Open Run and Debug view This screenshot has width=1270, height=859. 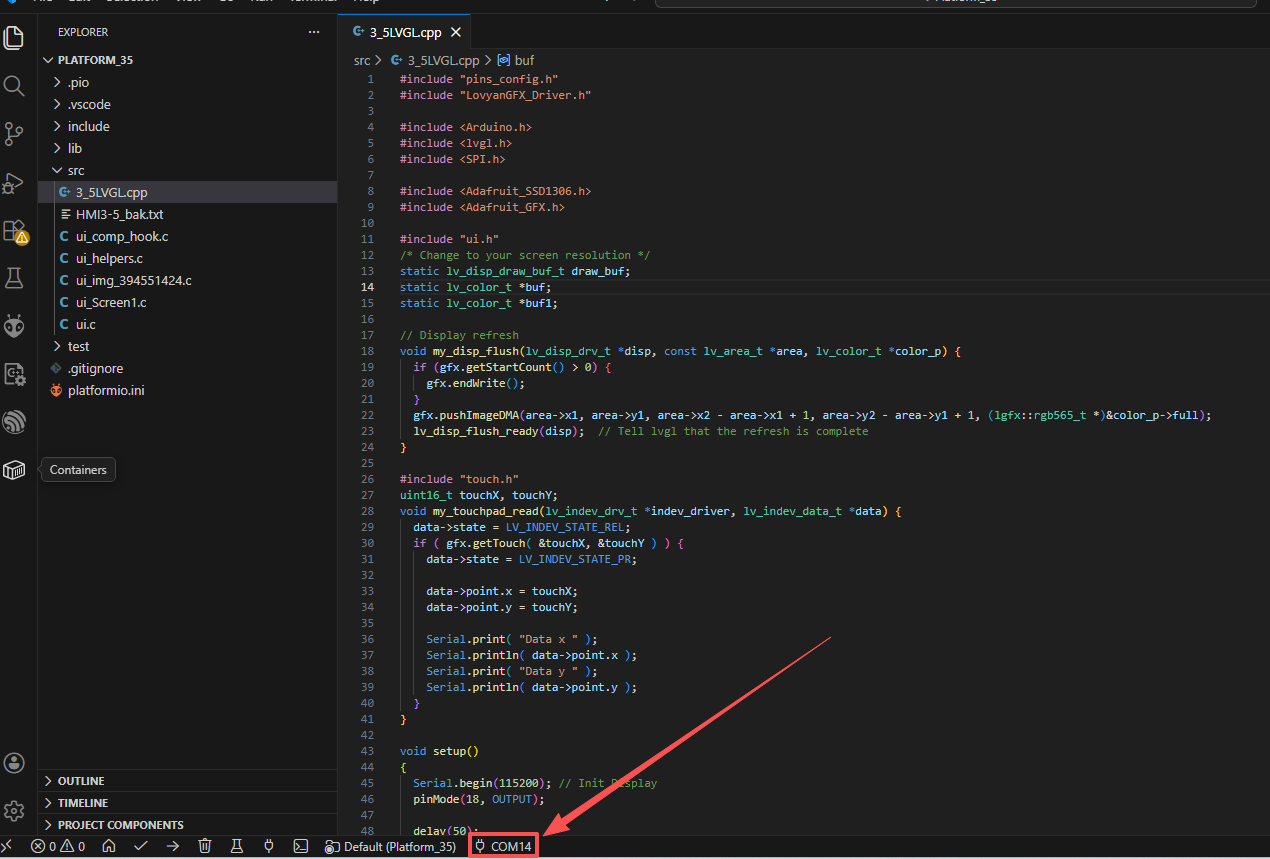click(x=14, y=183)
